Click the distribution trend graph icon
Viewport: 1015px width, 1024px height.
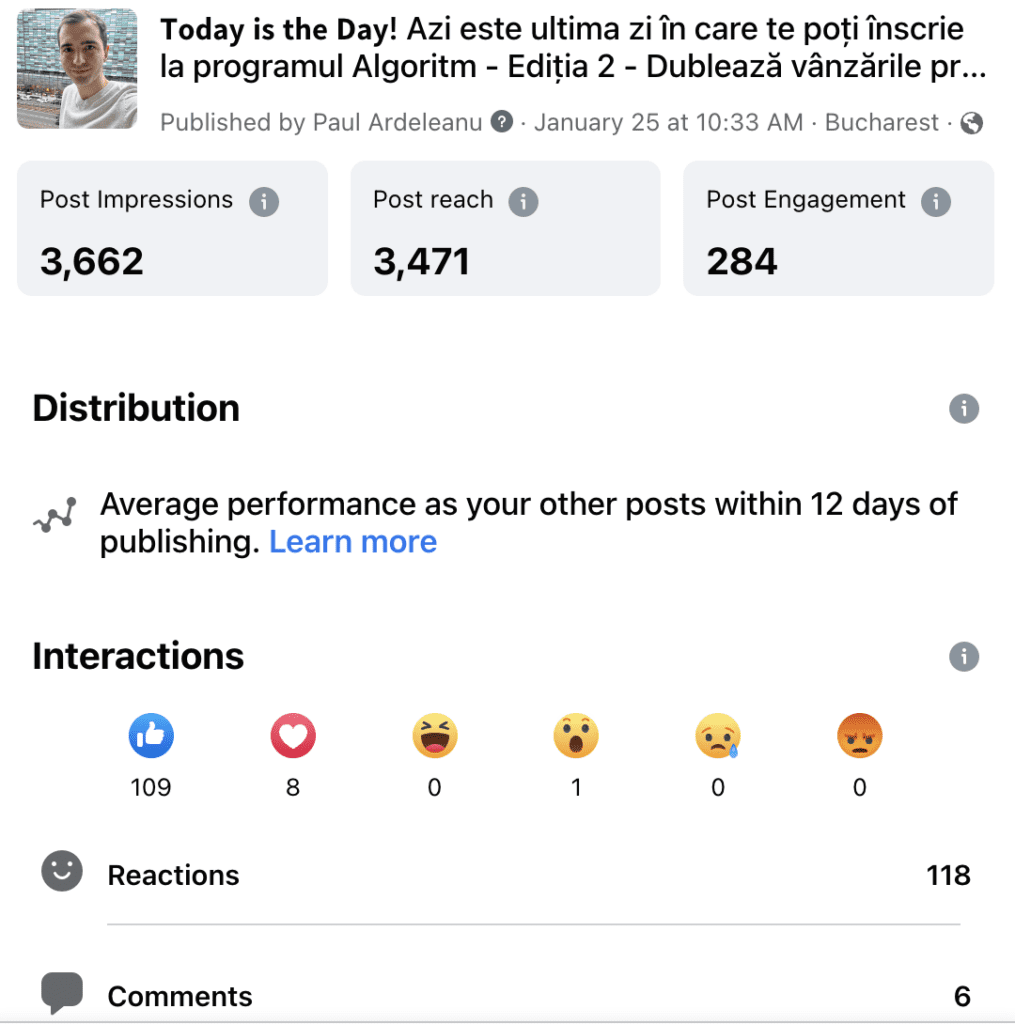55,515
